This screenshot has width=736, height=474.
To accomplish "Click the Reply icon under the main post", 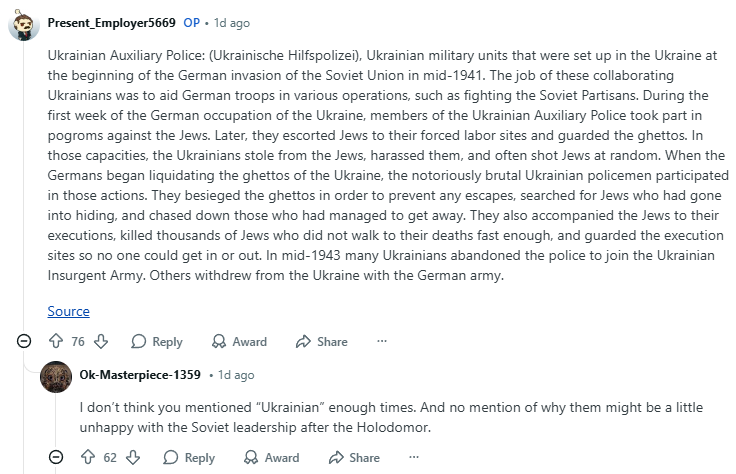I will pyautogui.click(x=139, y=341).
